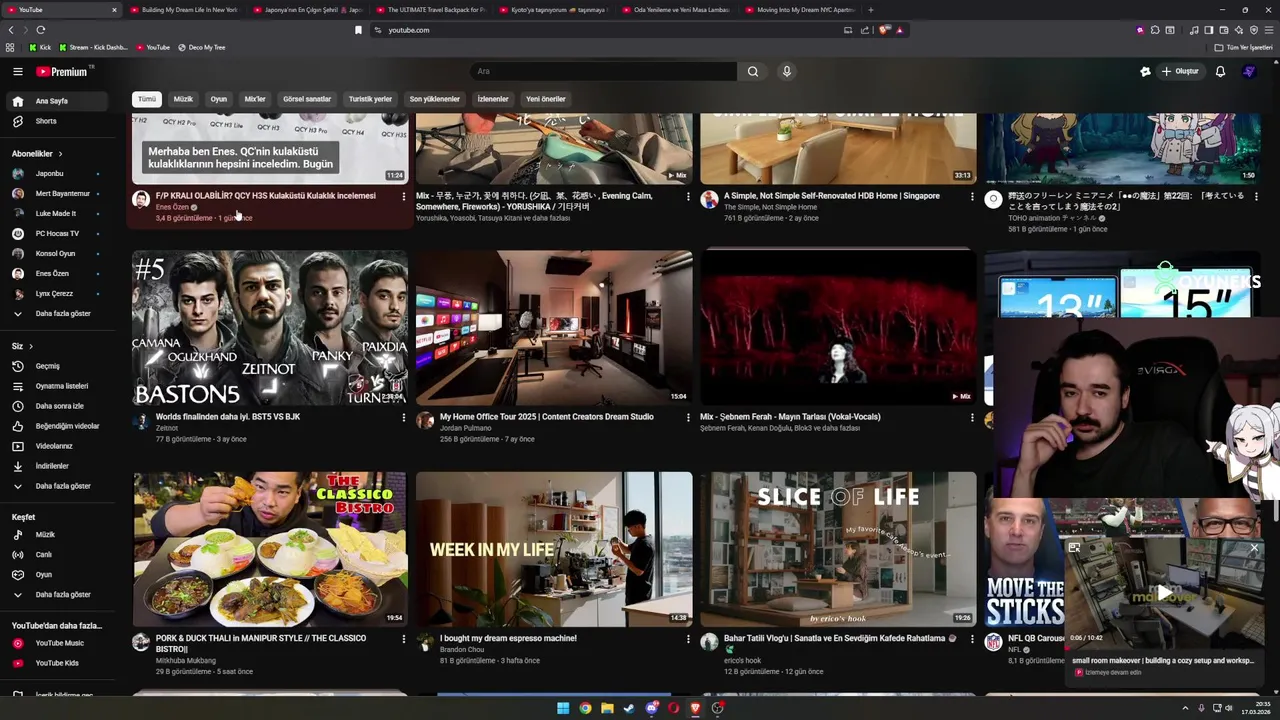1280x720 pixels.
Task: Focus the Ara search field
Action: 603,71
